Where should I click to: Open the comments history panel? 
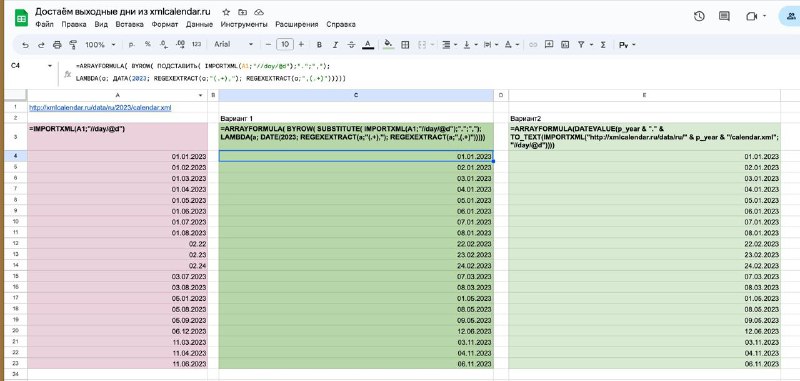point(724,16)
